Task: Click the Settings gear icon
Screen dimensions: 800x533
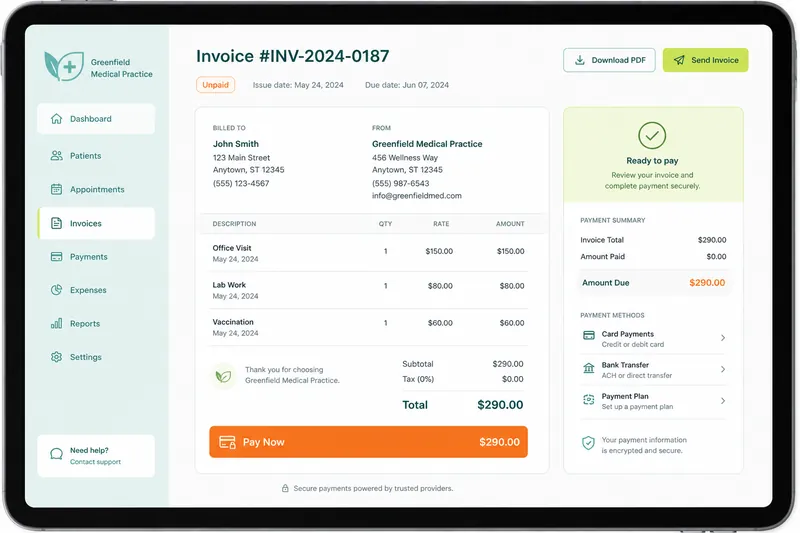Action: 56,357
